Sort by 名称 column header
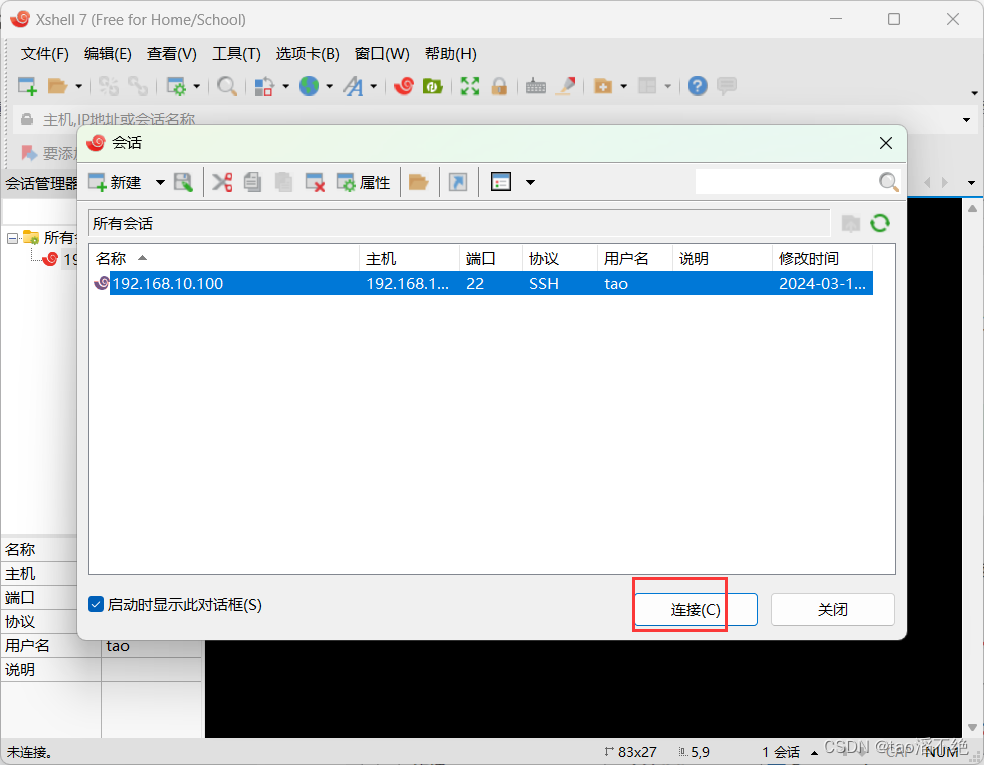This screenshot has width=984, height=765. [x=224, y=259]
